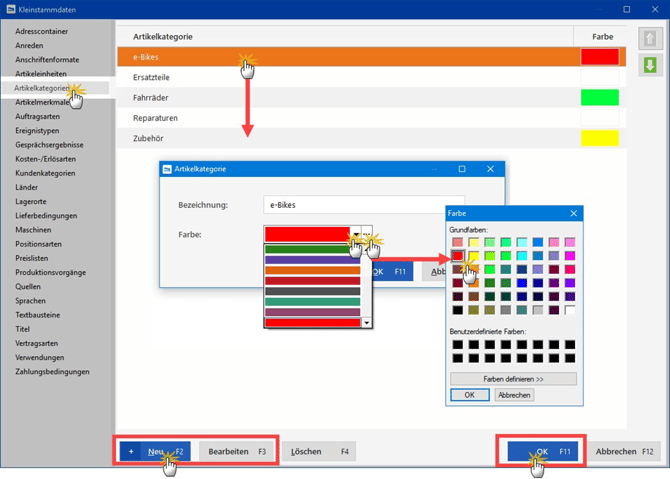Click the ellipsis button beside the Farbe dropdown

point(367,233)
